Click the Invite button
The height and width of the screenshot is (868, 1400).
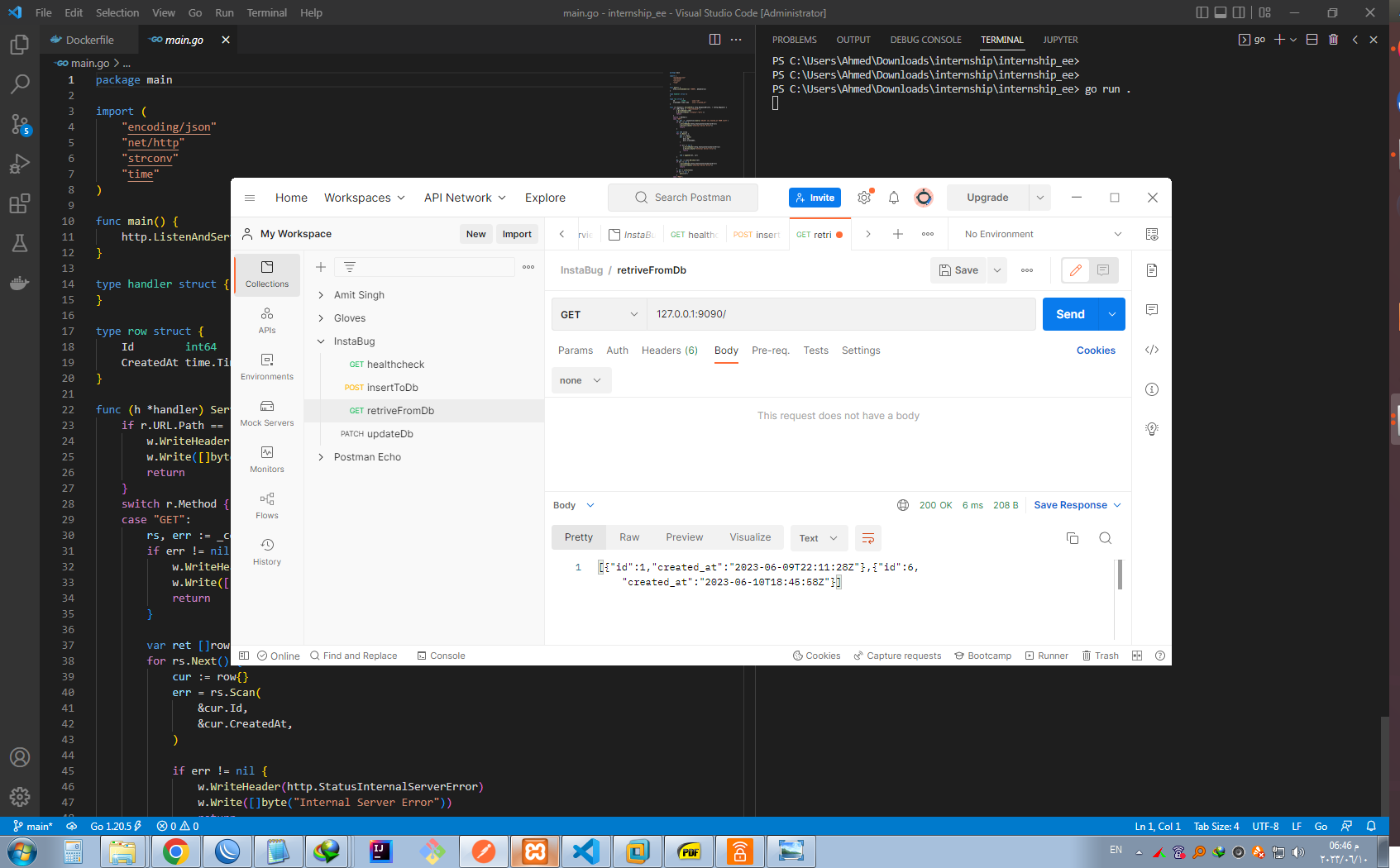click(x=815, y=198)
